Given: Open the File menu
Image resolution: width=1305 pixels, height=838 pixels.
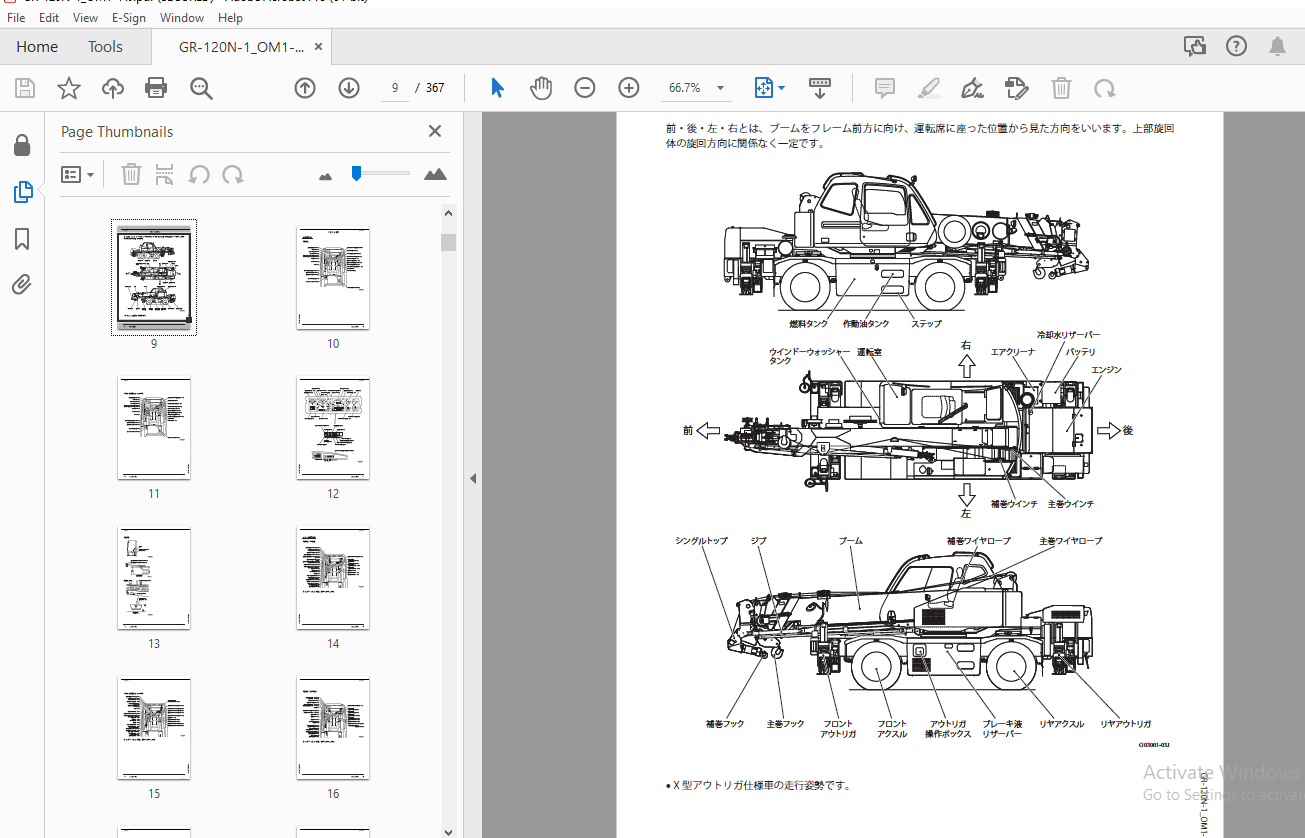Looking at the screenshot, I should 16,18.
